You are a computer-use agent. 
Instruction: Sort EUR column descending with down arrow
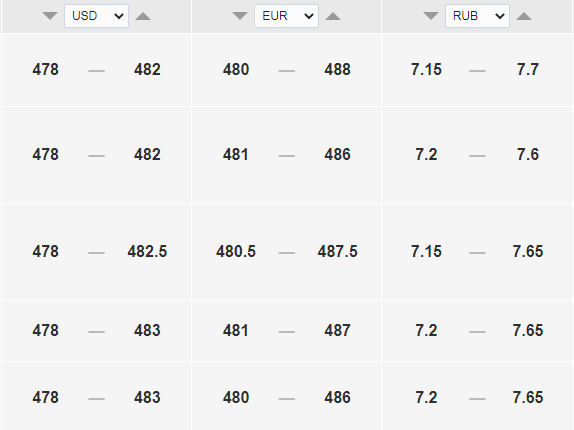(240, 16)
